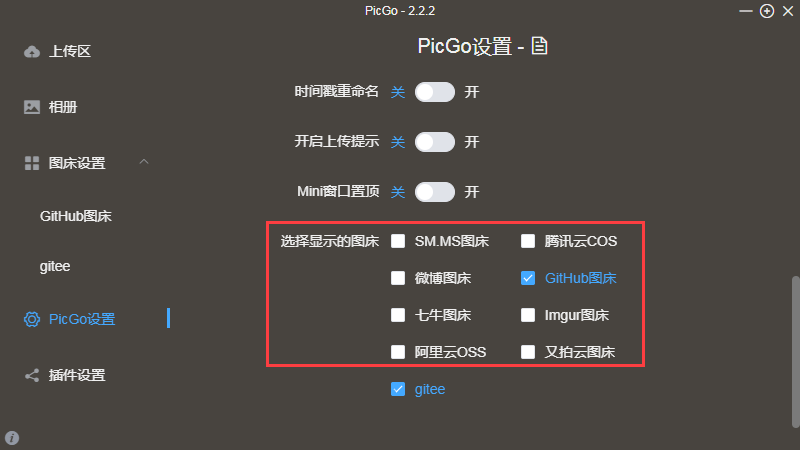Turn on Mini窗口置顶 switch
This screenshot has height=450, width=800.
[435, 192]
